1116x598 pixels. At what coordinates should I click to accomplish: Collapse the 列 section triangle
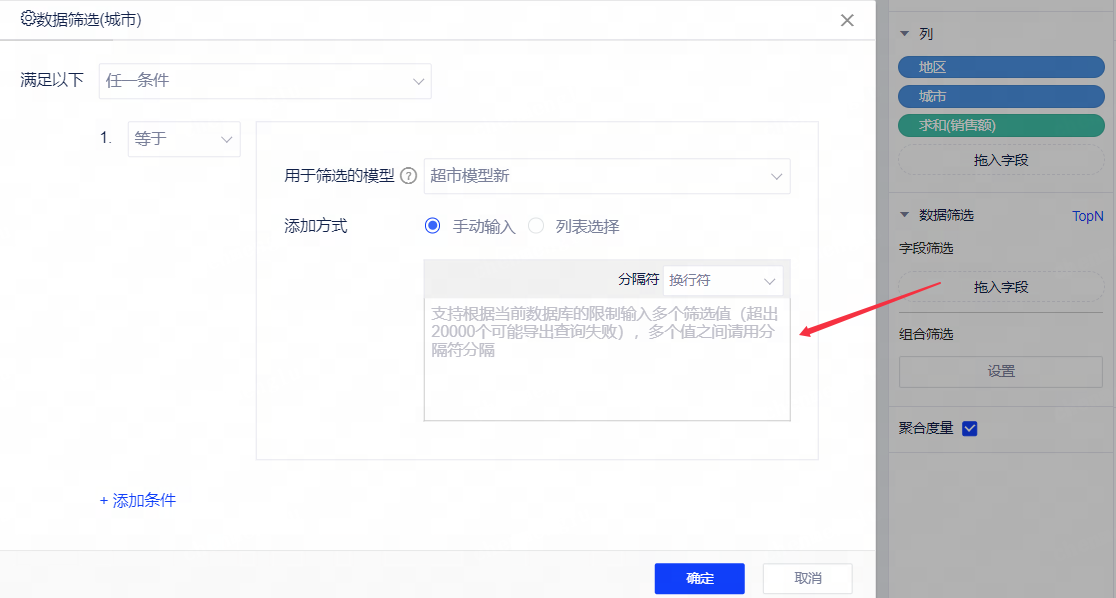coord(905,34)
